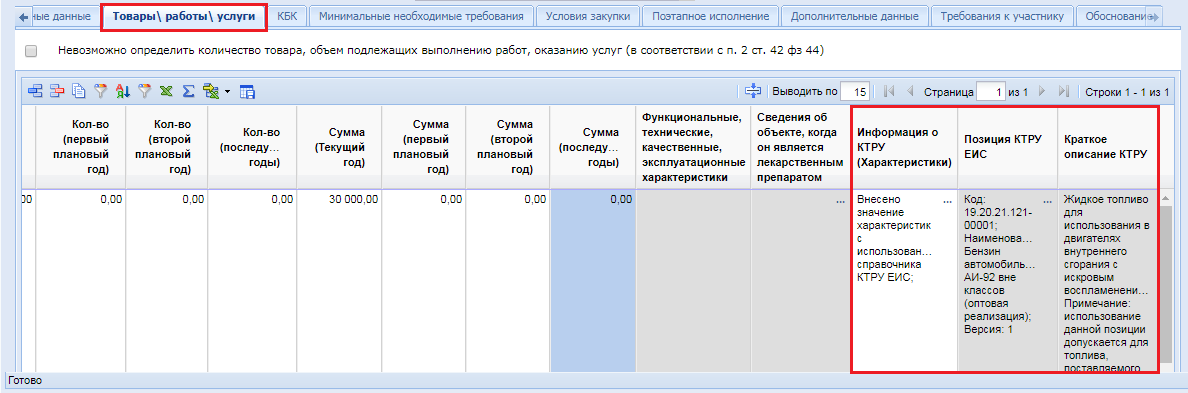
Task: Click 'Краткое описание КТРУ' column header
Action: pyautogui.click(x=1108, y=147)
